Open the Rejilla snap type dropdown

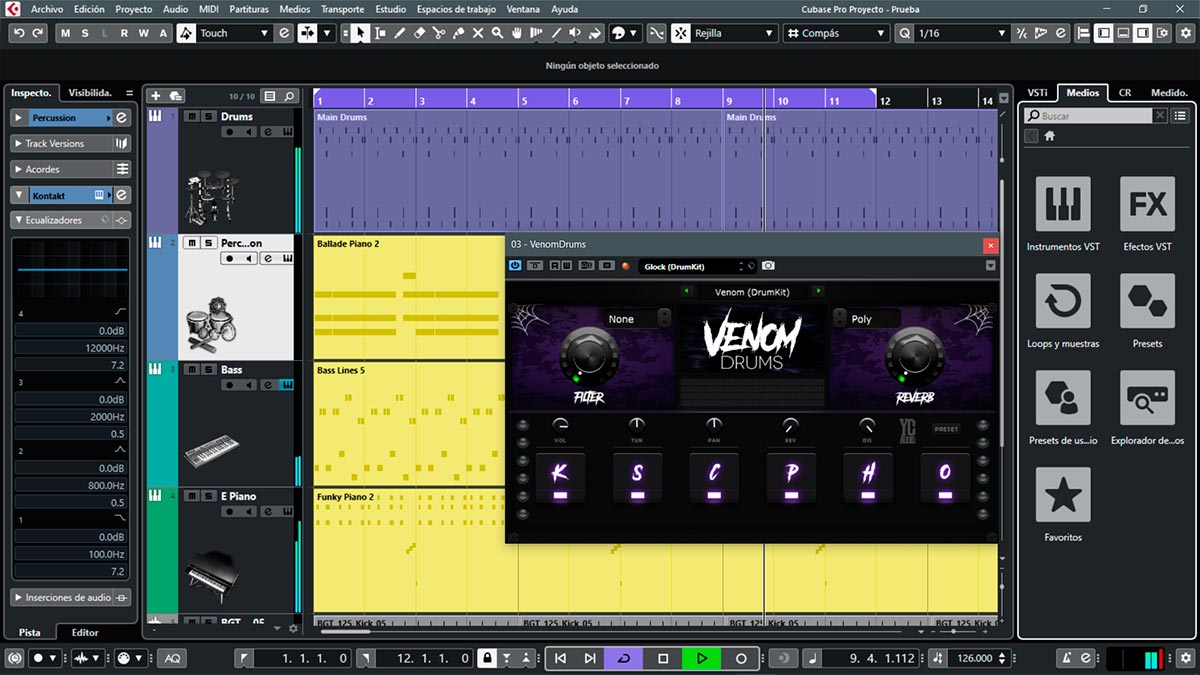pyautogui.click(x=734, y=33)
